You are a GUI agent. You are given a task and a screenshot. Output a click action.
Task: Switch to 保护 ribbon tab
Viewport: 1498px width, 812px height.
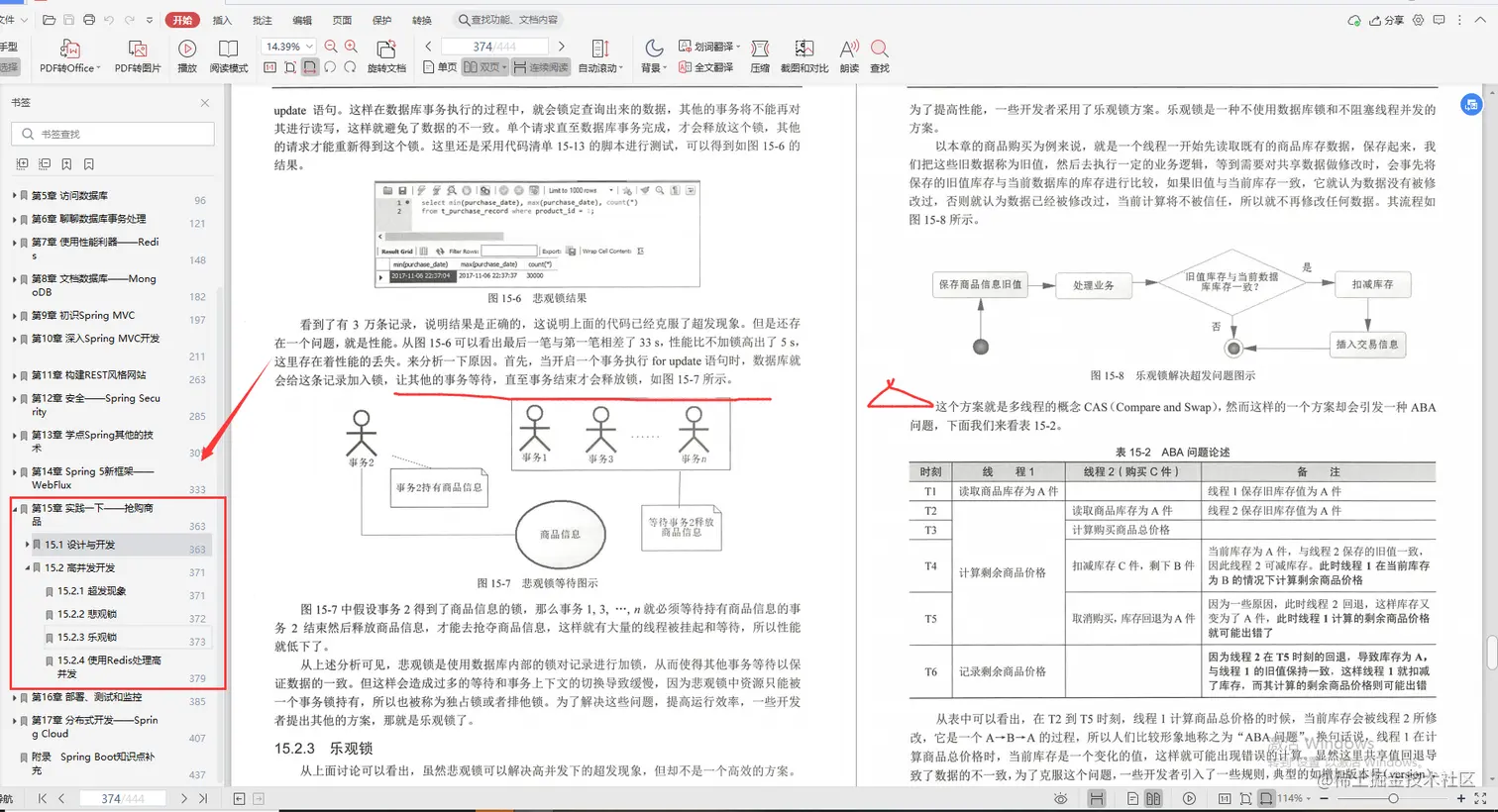(381, 20)
